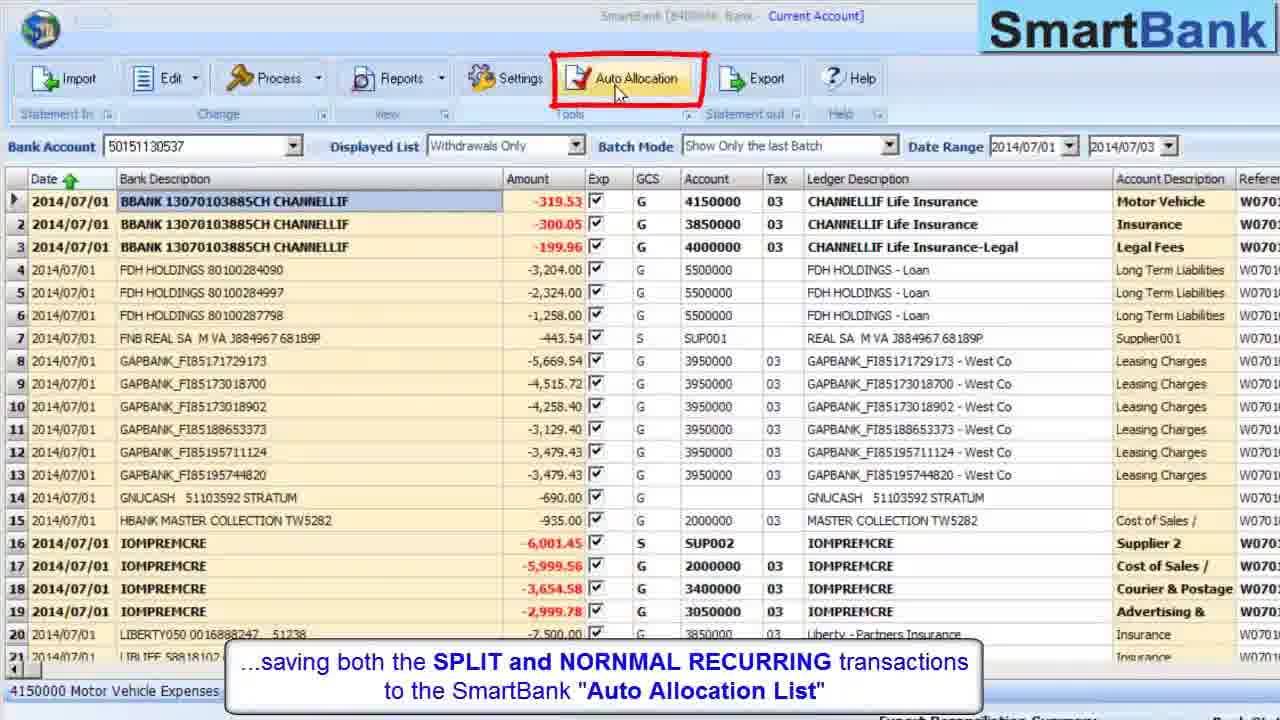Image resolution: width=1280 pixels, height=720 pixels.
Task: Toggle Exp checkbox for the -300.05 row
Action: click(x=597, y=224)
